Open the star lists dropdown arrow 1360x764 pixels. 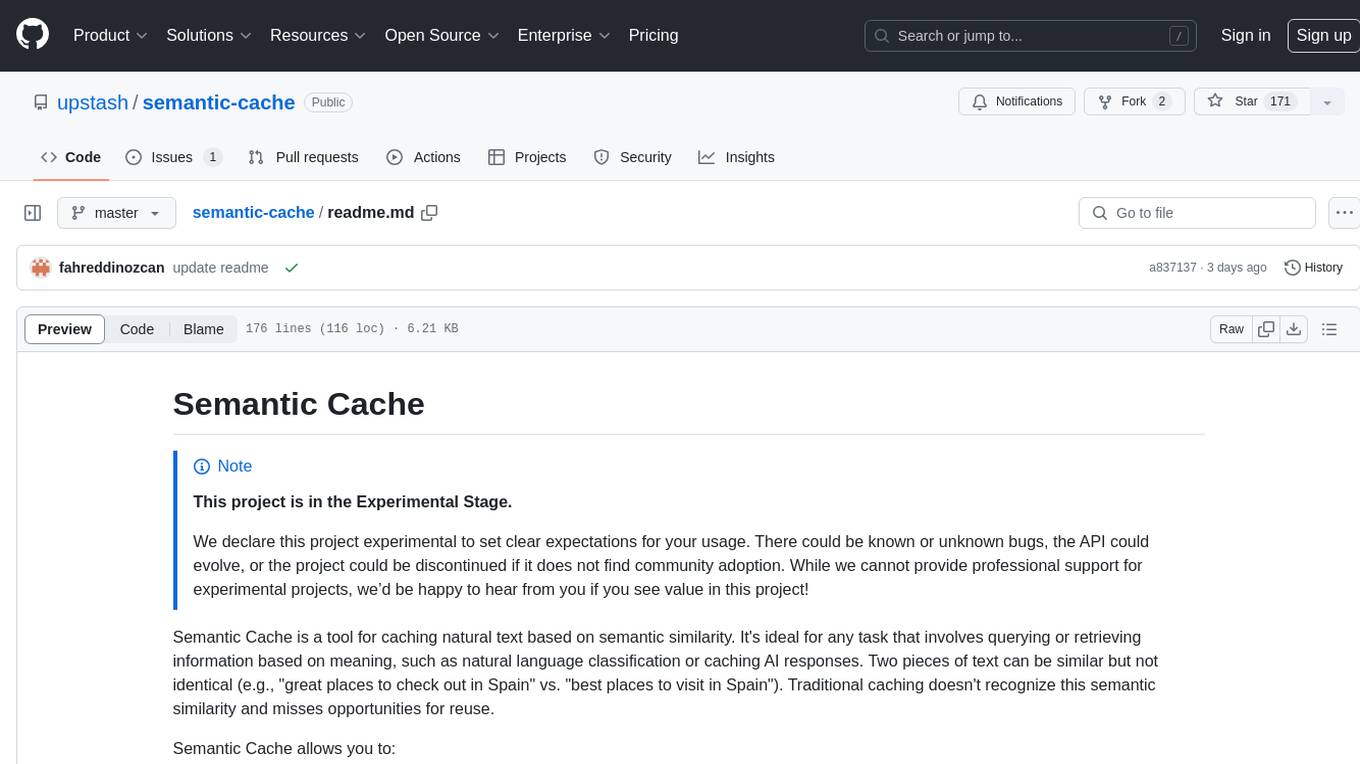point(1327,101)
